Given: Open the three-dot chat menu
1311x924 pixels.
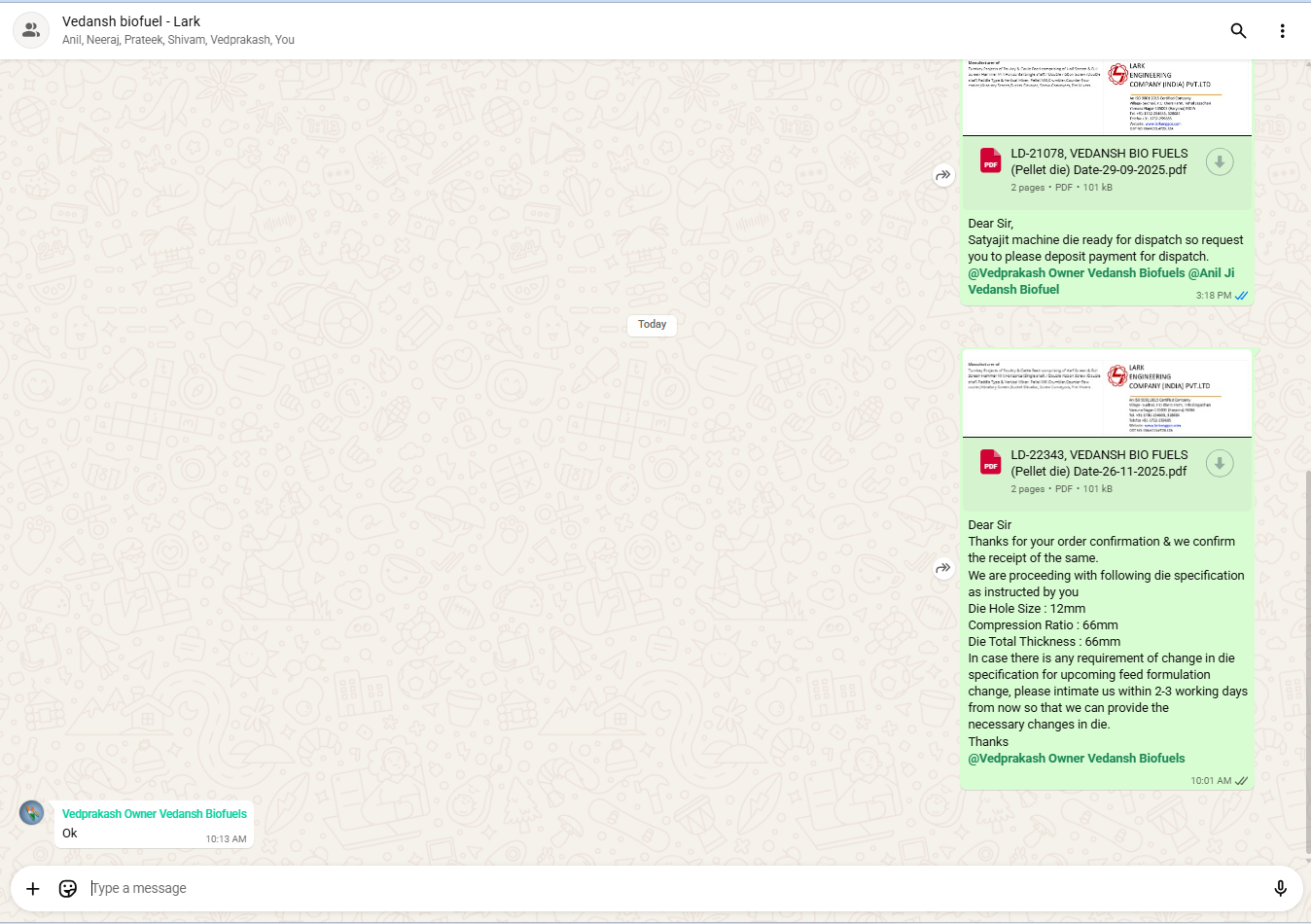Looking at the screenshot, I should [1282, 31].
